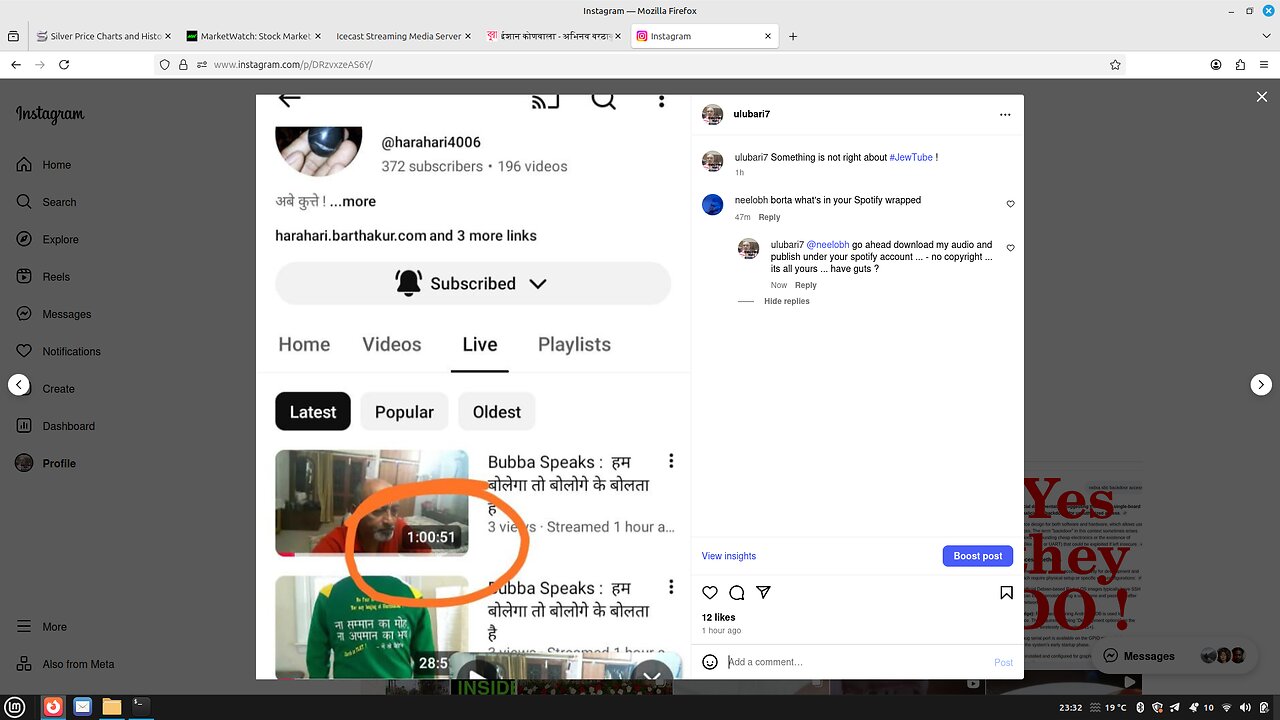The image size is (1280, 720).
Task: Click Create in Instagram sidebar
Action: click(45, 389)
